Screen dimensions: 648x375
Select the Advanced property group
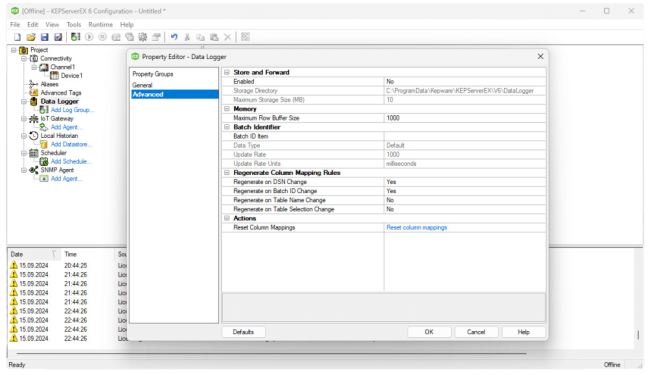pos(174,94)
